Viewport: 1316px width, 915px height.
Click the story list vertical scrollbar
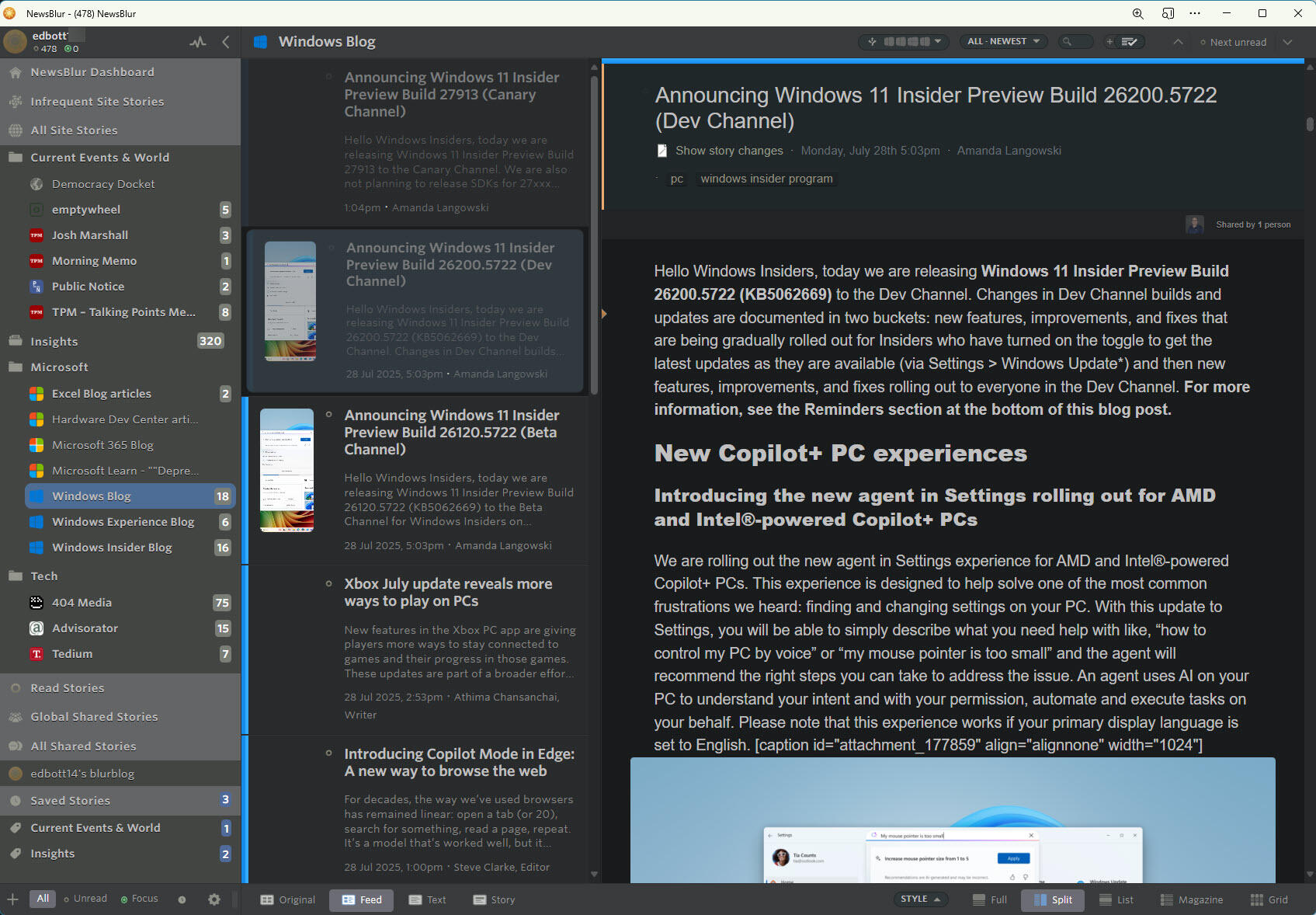[594, 233]
